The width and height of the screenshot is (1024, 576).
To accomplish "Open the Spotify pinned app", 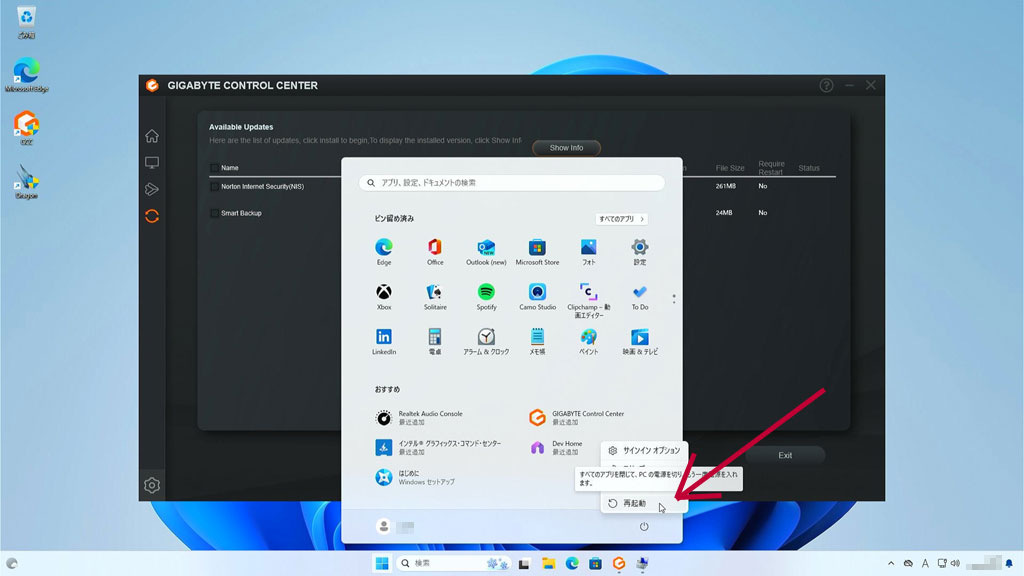I will click(x=486, y=292).
